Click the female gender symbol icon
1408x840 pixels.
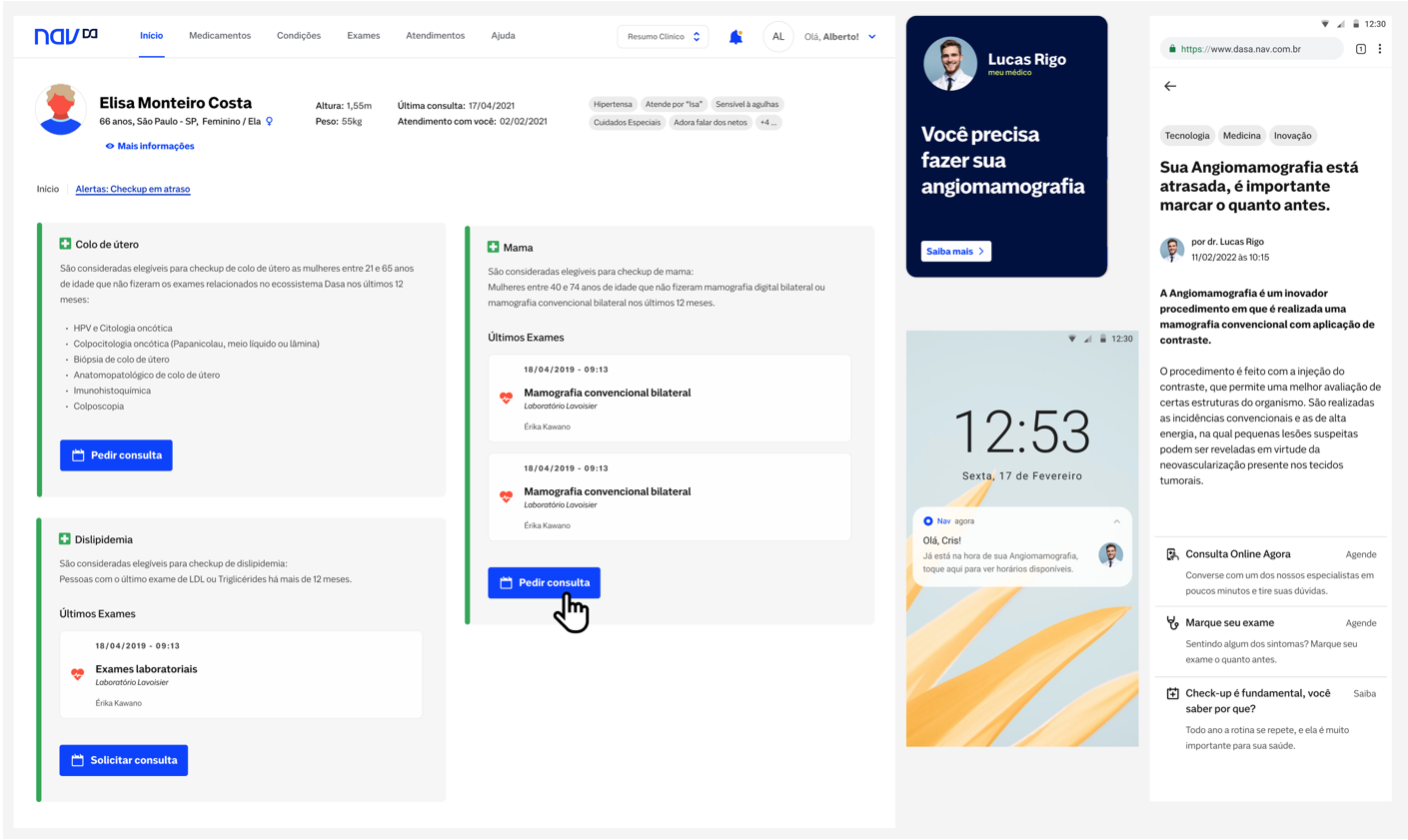(269, 121)
